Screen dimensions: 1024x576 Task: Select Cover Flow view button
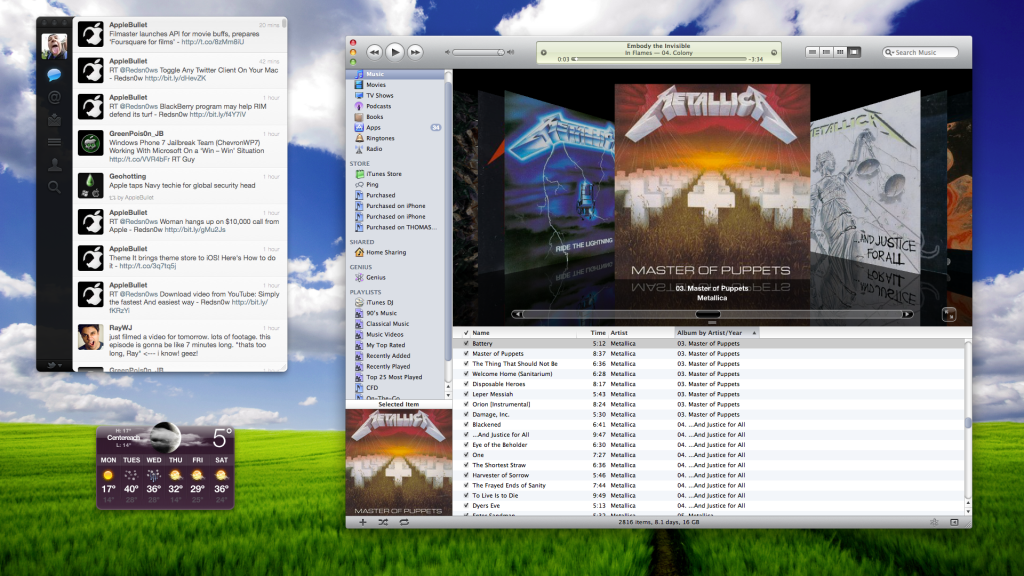tap(854, 52)
